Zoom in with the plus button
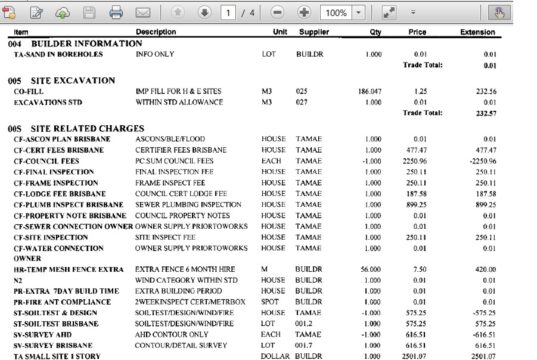The height and width of the screenshot is (360, 537). pos(304,13)
